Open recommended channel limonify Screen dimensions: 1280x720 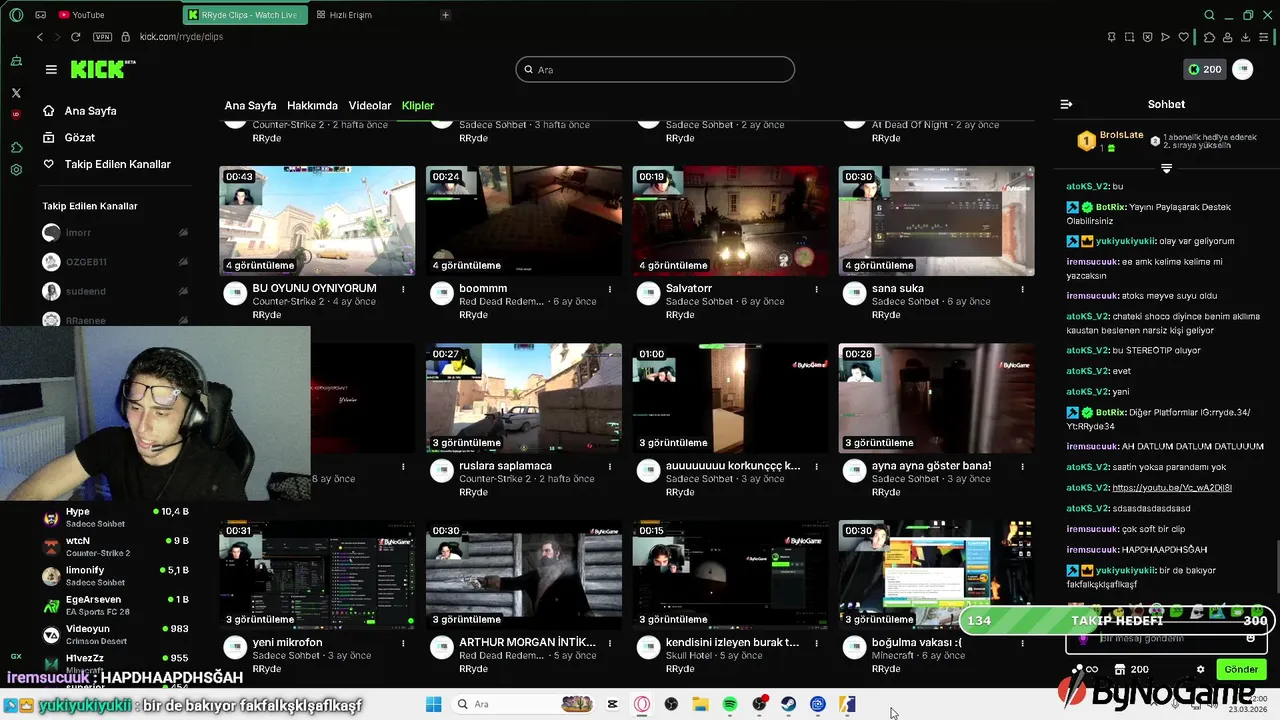115,576
